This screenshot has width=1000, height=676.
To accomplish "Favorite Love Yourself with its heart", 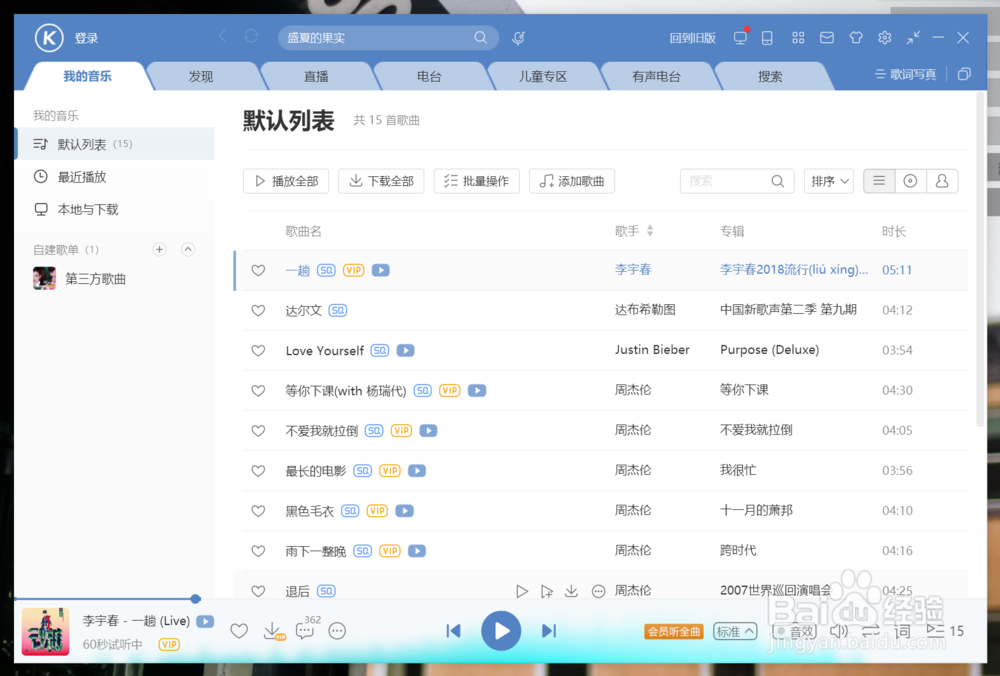I will [x=258, y=351].
